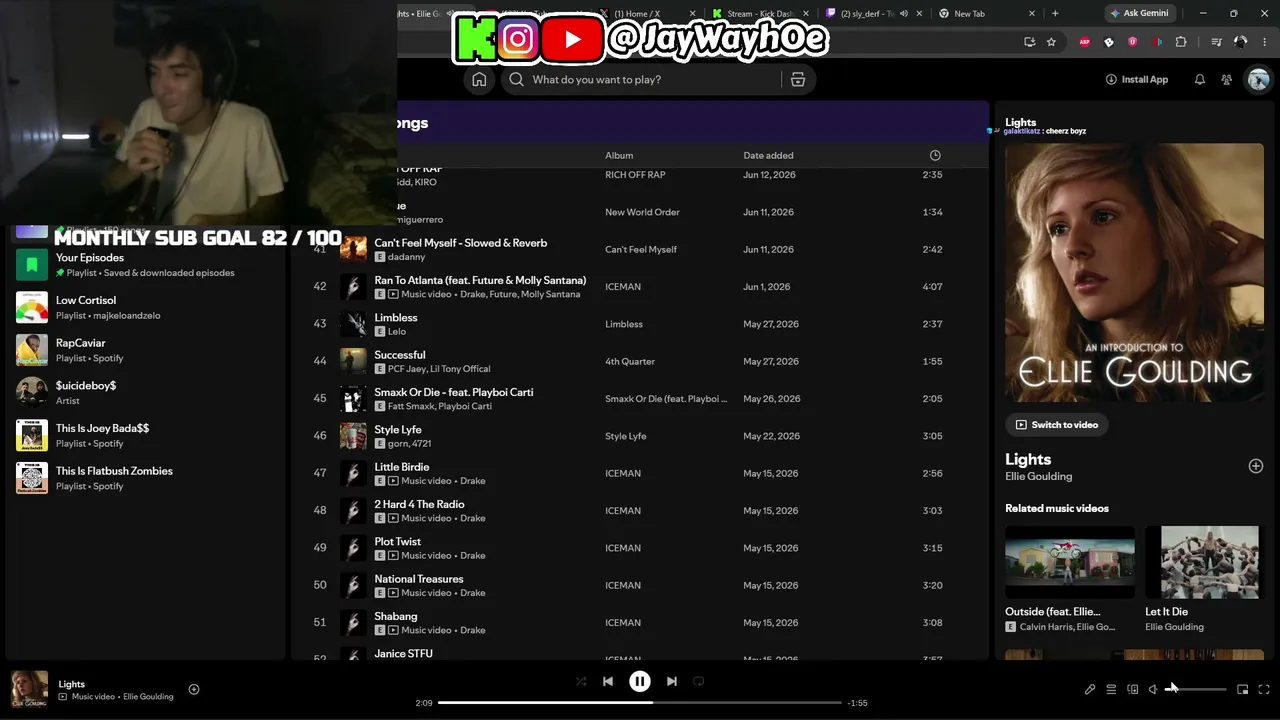Click the Install App button
This screenshot has height=720, width=1280.
1137,80
